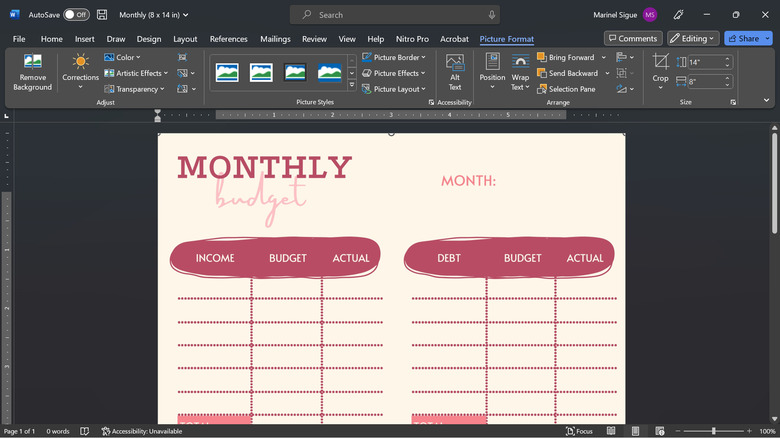Viewport: 780px width, 438px height.
Task: Click the Save icon in title bar
Action: (102, 15)
